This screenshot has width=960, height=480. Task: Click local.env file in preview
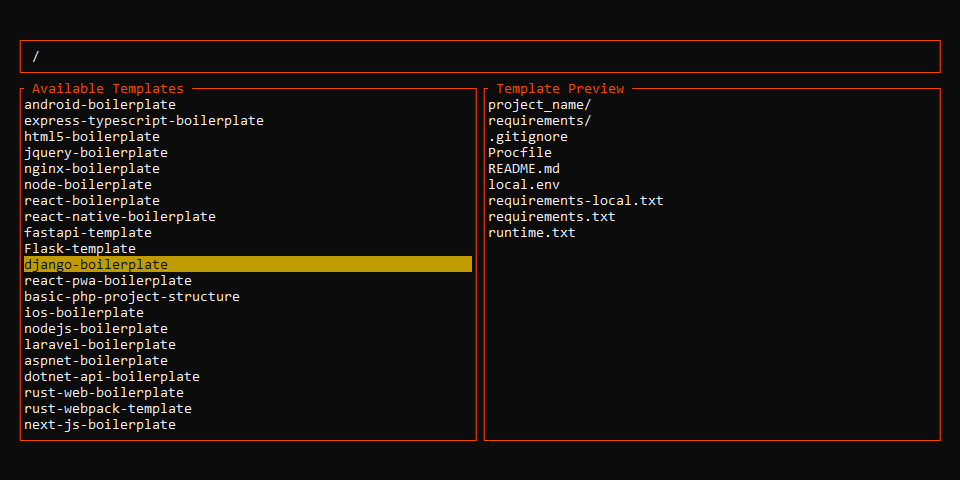523,184
